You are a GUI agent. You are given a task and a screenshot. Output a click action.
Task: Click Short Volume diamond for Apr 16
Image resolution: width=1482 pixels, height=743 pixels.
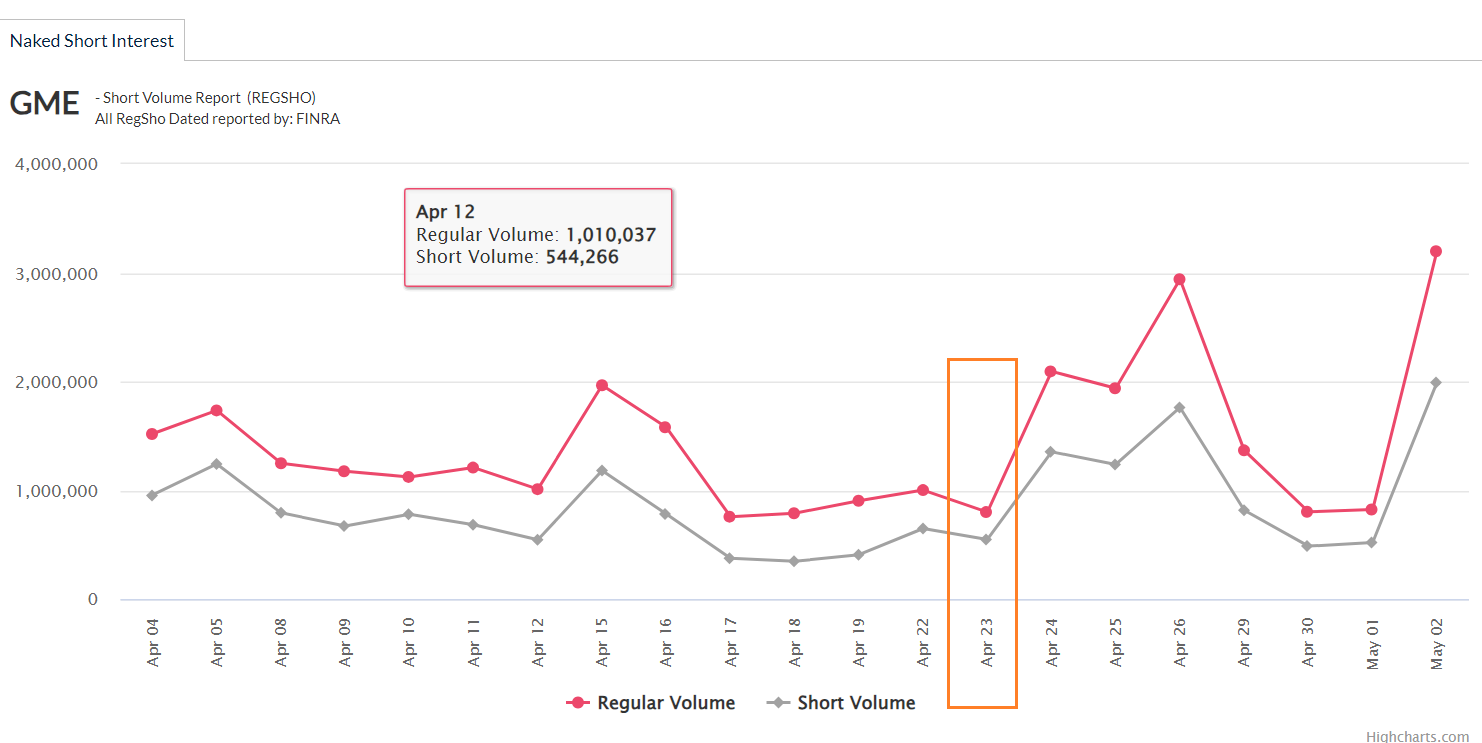tap(666, 513)
